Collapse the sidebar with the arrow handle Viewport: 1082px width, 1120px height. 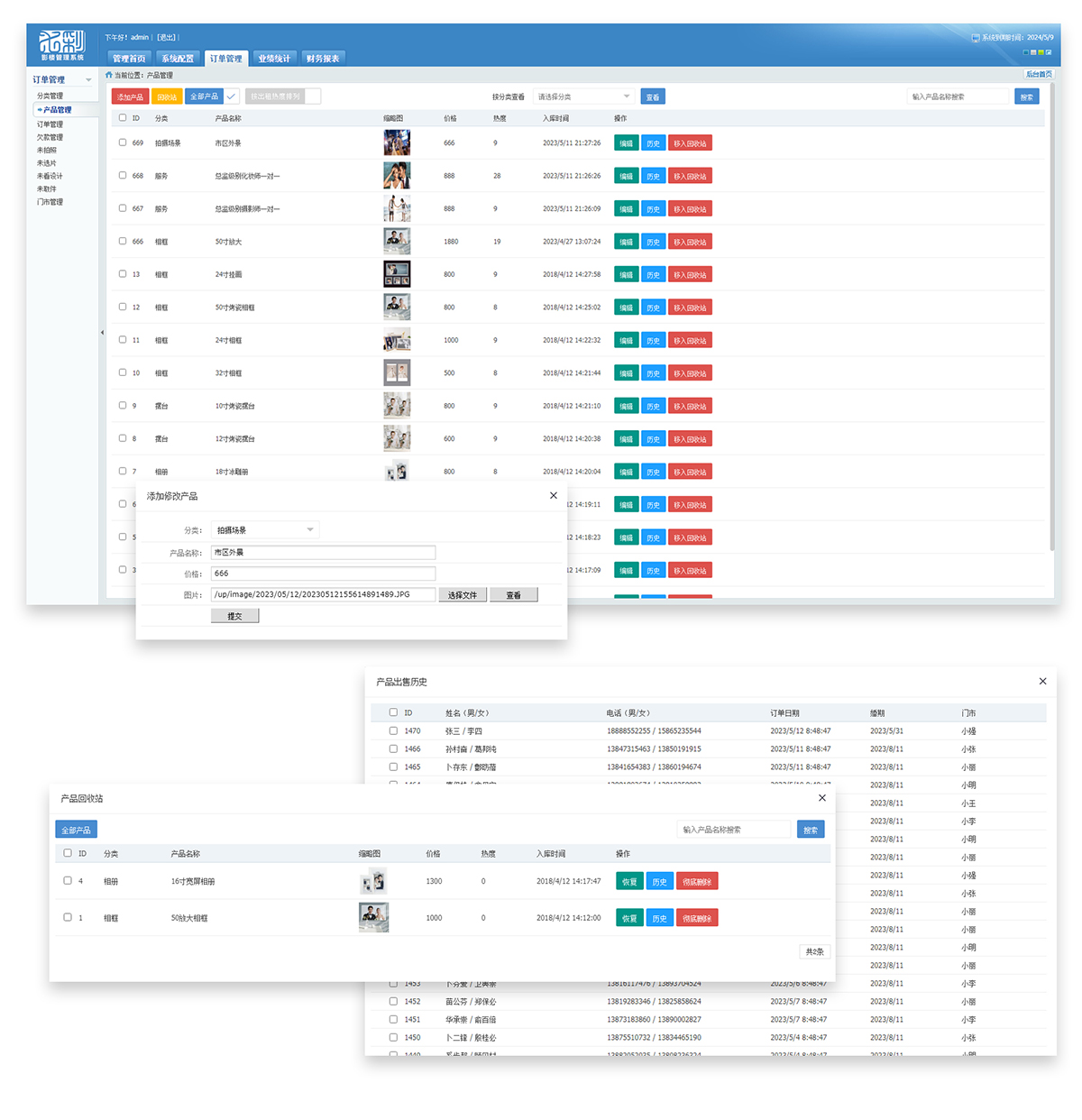(x=102, y=333)
